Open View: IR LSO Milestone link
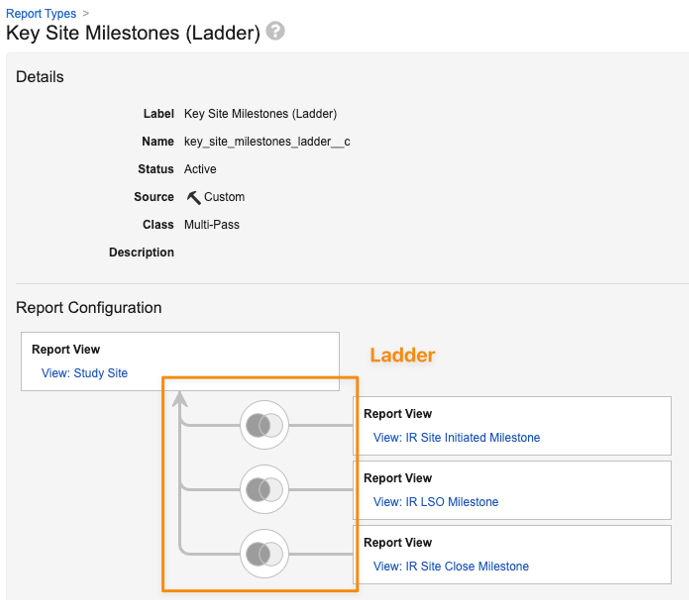 point(435,502)
